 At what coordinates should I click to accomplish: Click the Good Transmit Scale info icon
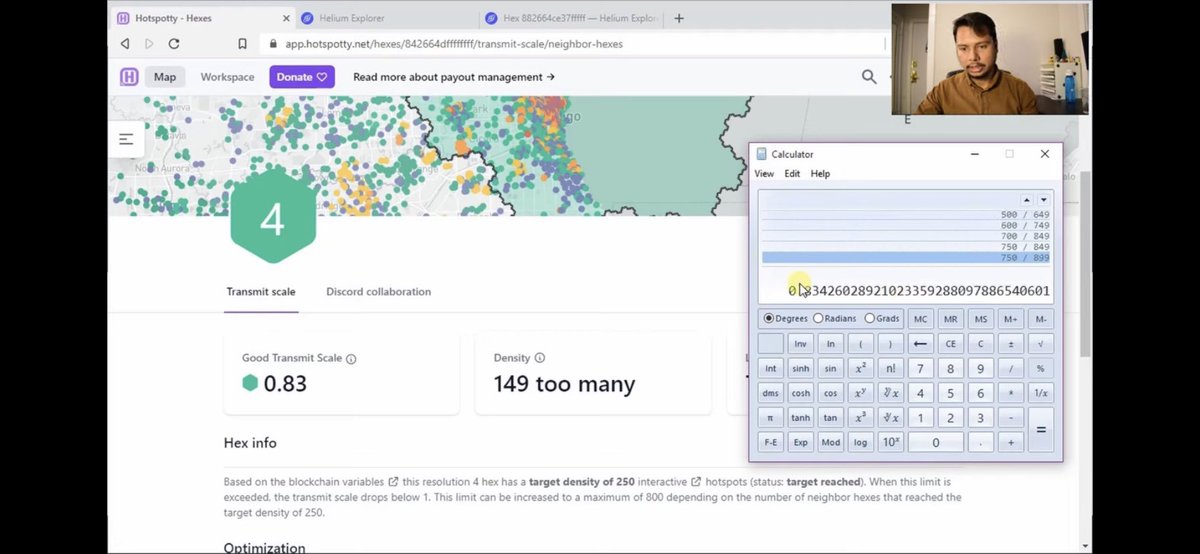[351, 358]
